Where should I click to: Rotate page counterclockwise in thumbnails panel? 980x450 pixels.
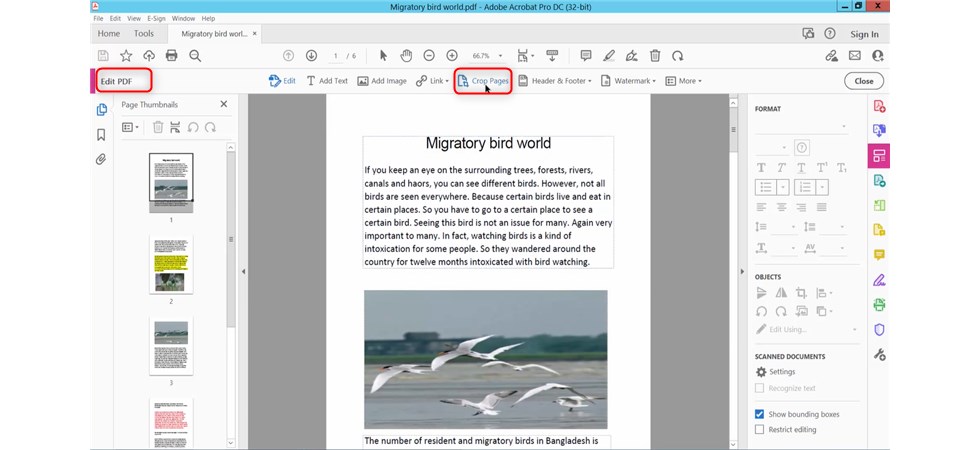[x=193, y=127]
